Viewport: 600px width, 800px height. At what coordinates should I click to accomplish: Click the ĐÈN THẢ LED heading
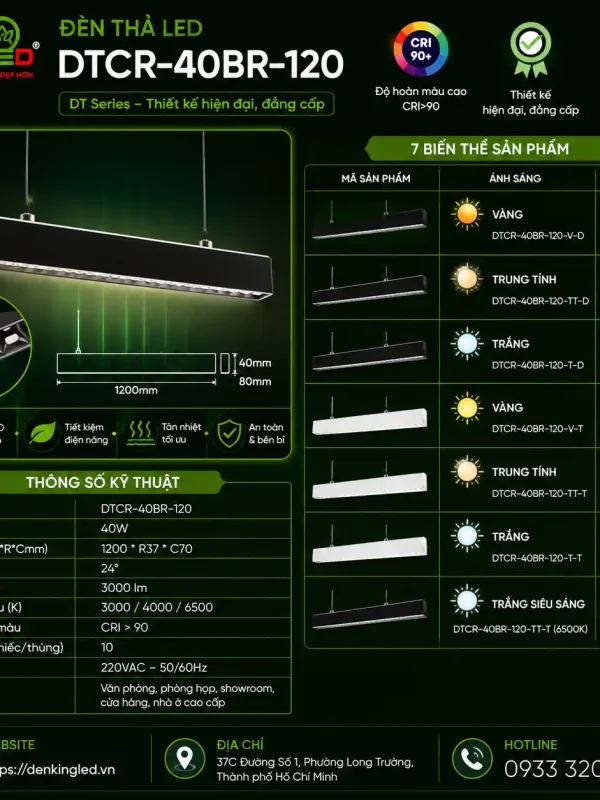tap(131, 28)
